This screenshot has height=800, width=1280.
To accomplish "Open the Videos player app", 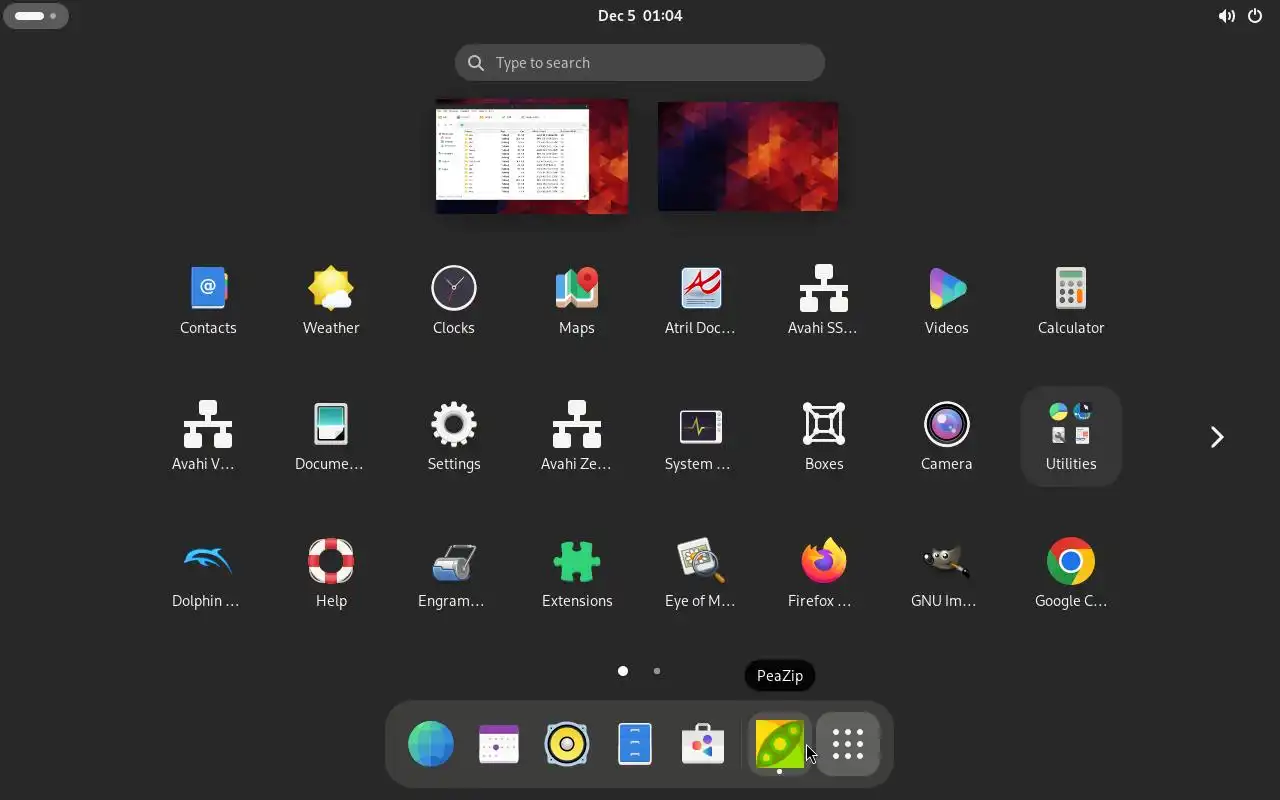I will [x=947, y=300].
